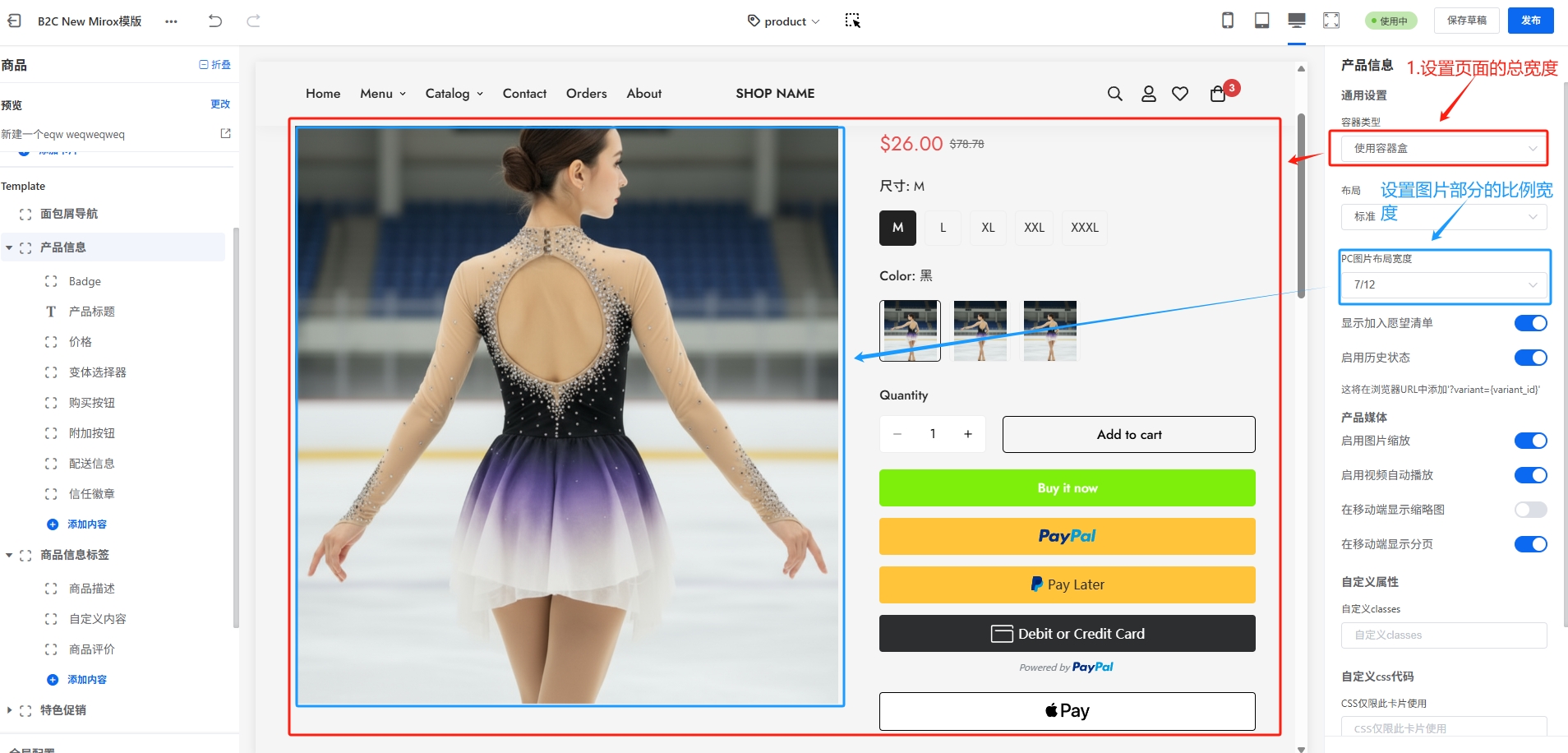The image size is (1568, 753).
Task: Disable the 显示加入愿望清单 toggle
Action: coord(1530,323)
